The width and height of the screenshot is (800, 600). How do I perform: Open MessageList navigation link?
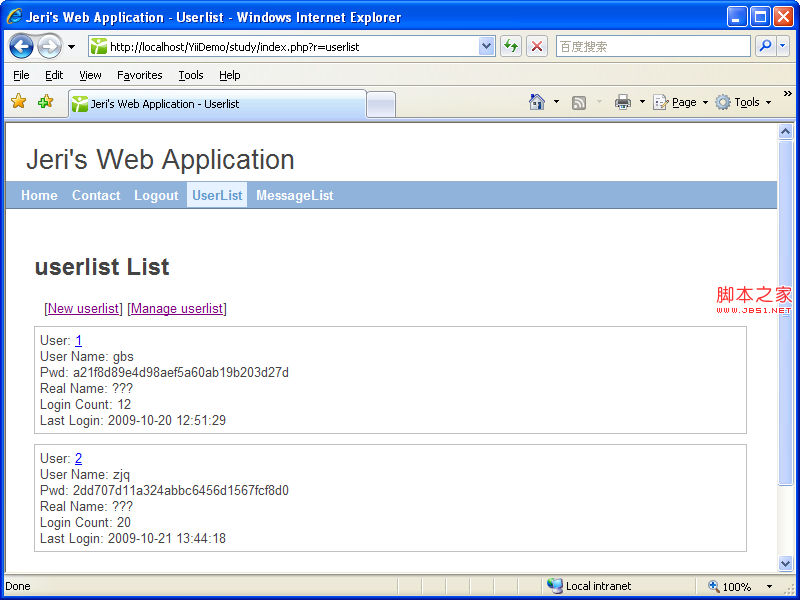pos(295,195)
